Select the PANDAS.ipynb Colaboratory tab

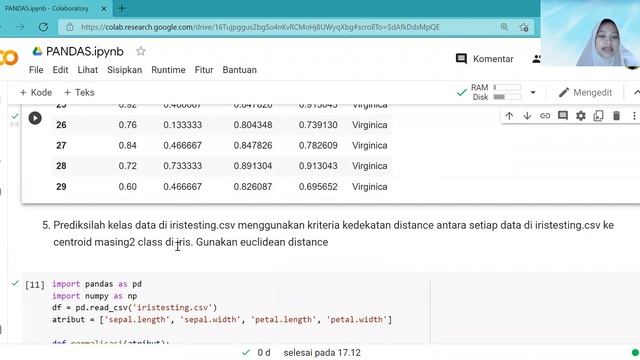(x=47, y=9)
